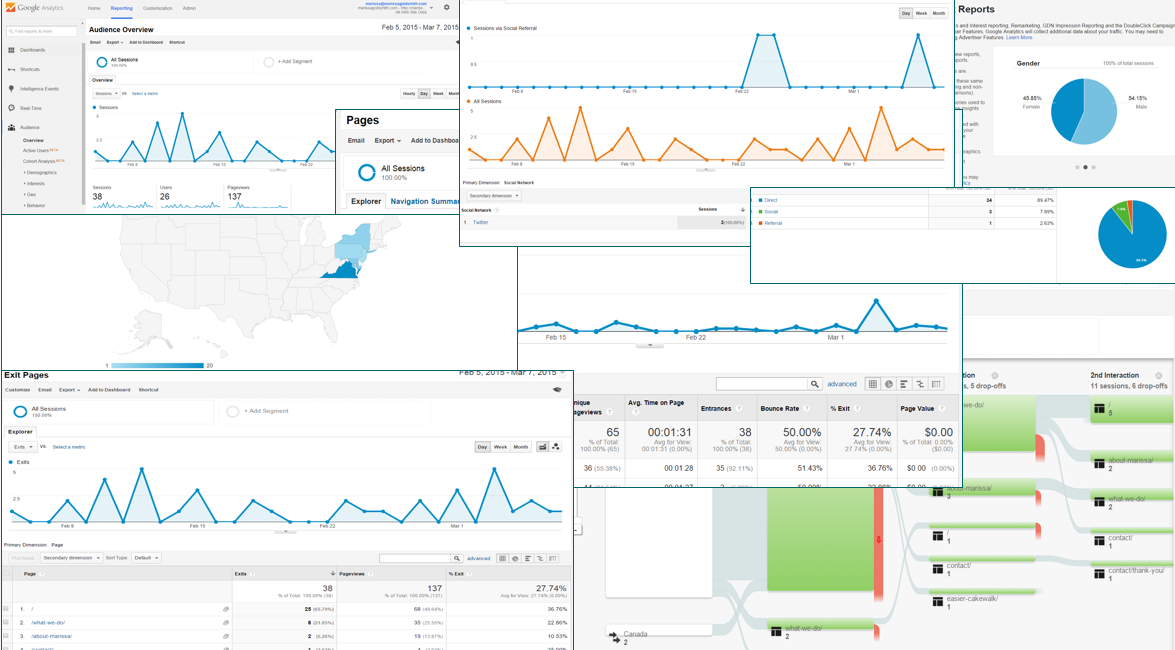
Task: Click help icon beside Bounce Rate header
Action: [x=807, y=409]
